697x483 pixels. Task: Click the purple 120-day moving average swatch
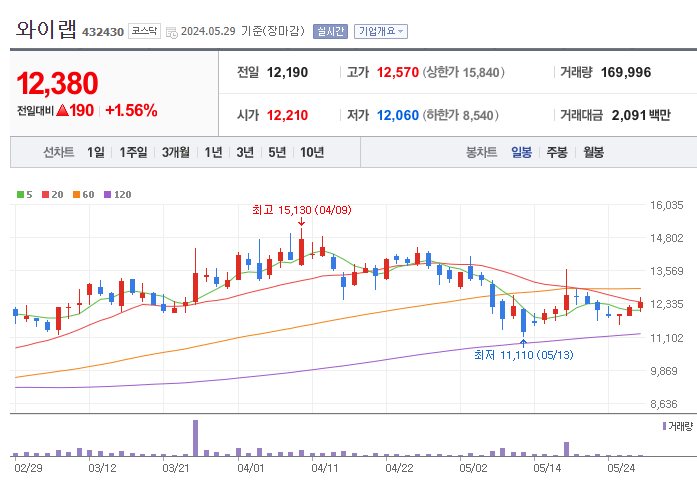107,195
